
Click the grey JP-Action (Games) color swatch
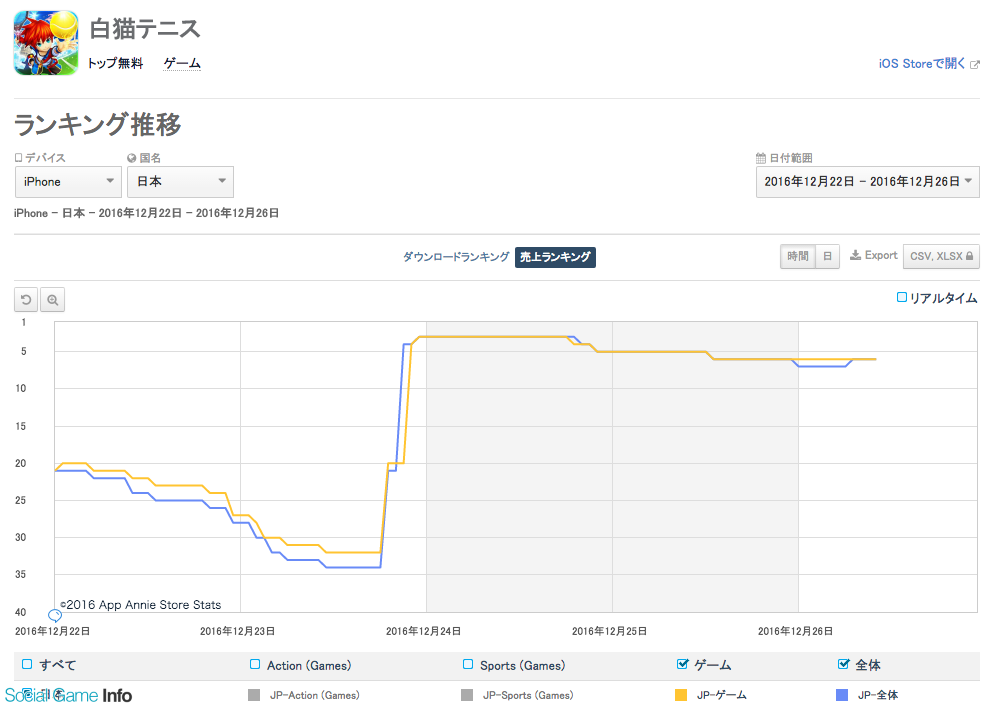point(254,695)
